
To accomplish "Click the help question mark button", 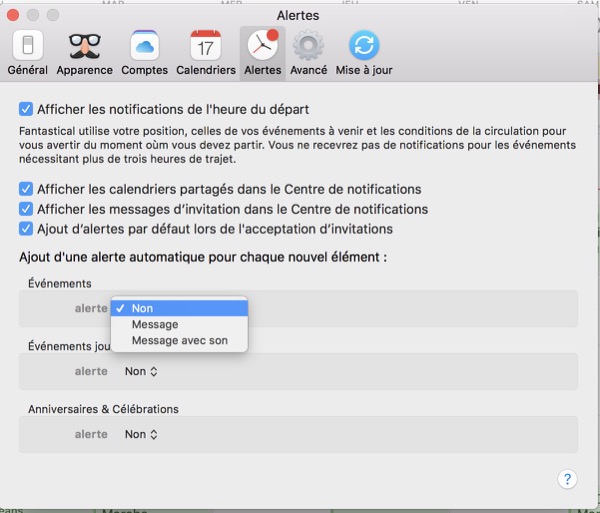I will pyautogui.click(x=567, y=479).
